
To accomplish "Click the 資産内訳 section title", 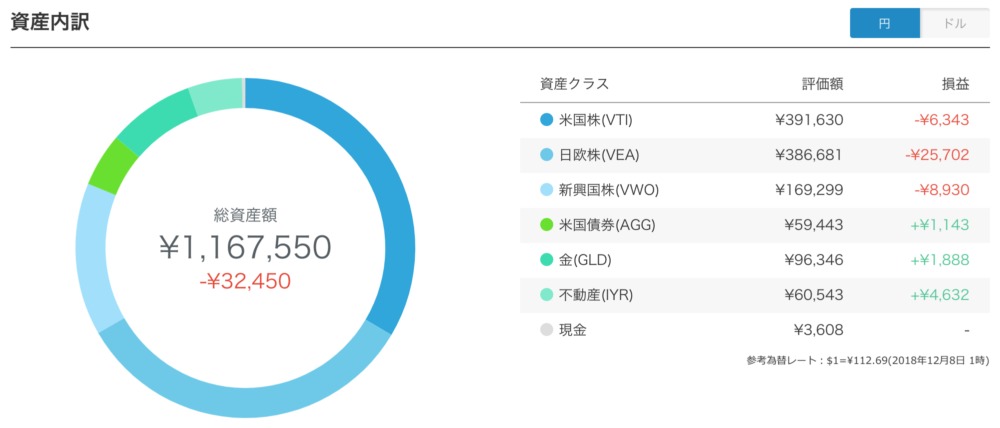I will 50,22.
